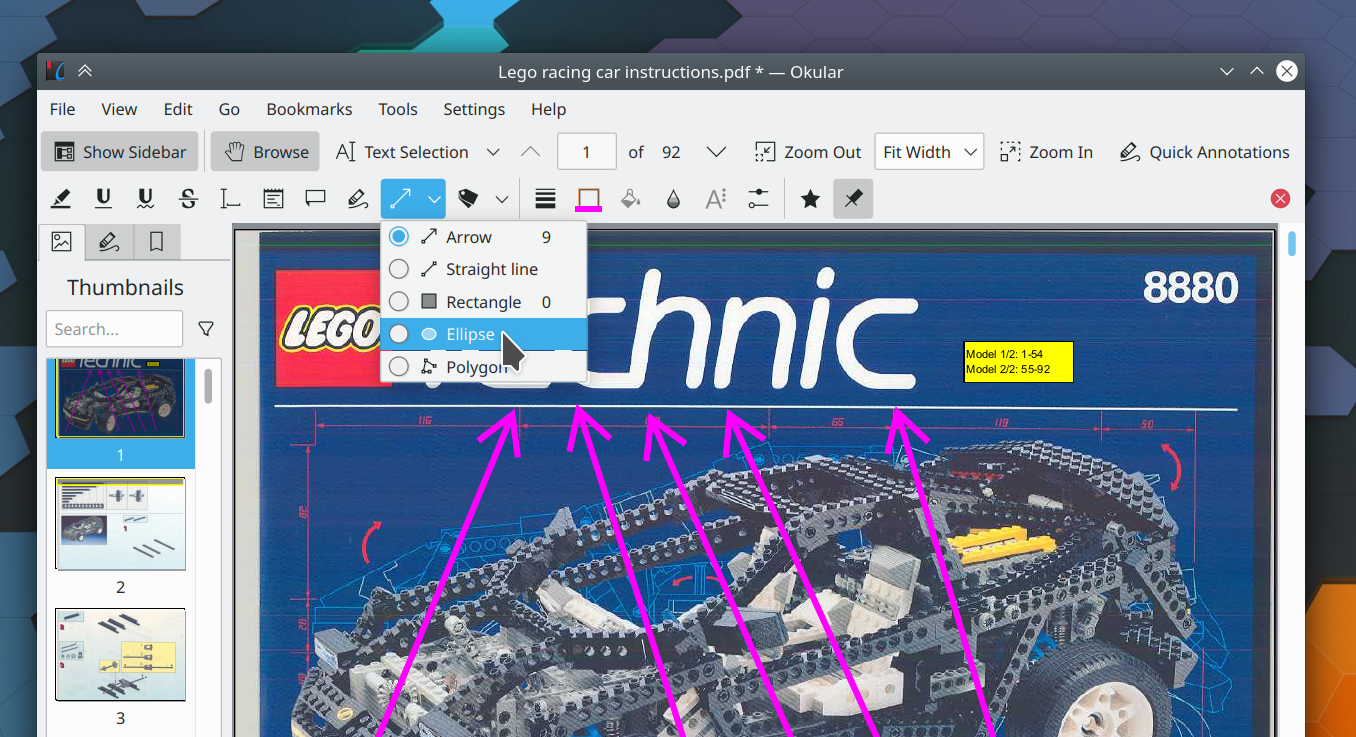This screenshot has width=1356, height=737.
Task: Open the Inline Note tool
Action: click(274, 198)
